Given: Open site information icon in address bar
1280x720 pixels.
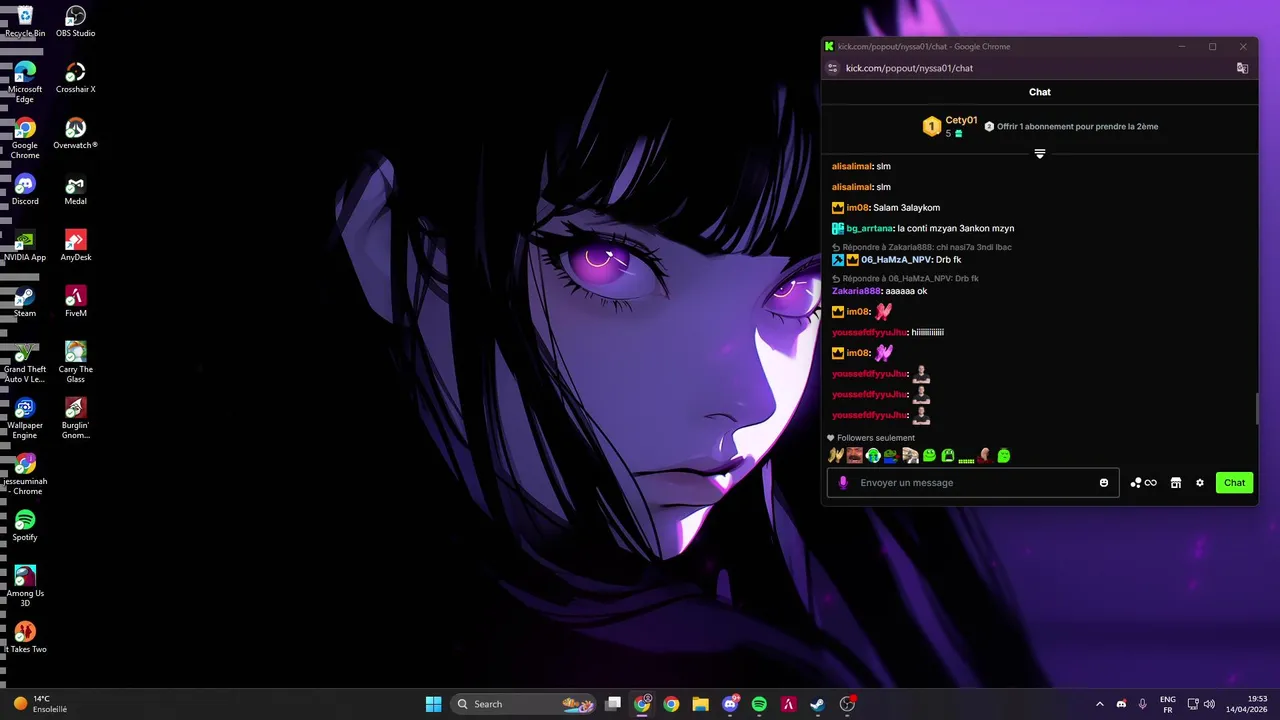Looking at the screenshot, I should (832, 68).
